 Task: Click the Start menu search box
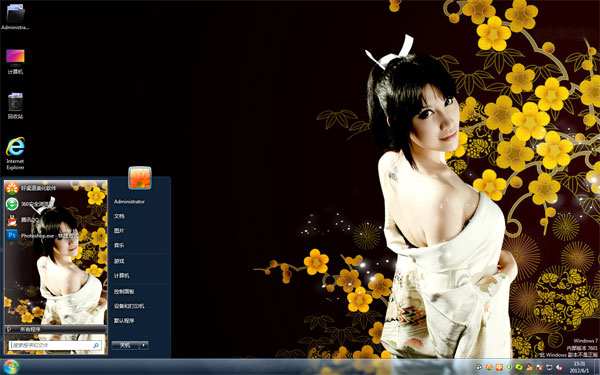click(55, 345)
